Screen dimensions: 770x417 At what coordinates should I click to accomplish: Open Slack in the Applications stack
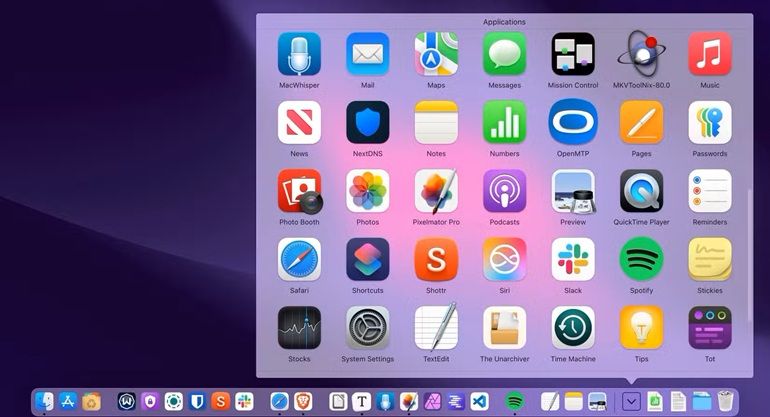[573, 259]
